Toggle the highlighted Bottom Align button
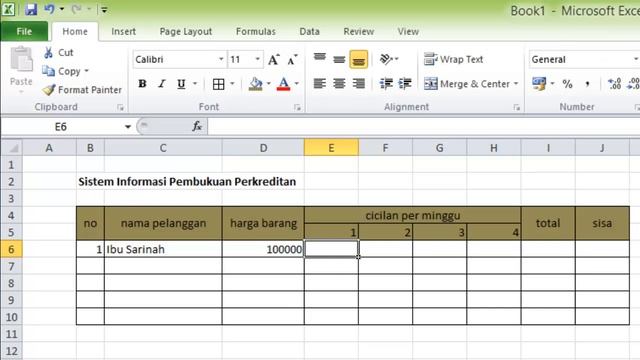Screen dimensions: 640x360 click(x=359, y=60)
